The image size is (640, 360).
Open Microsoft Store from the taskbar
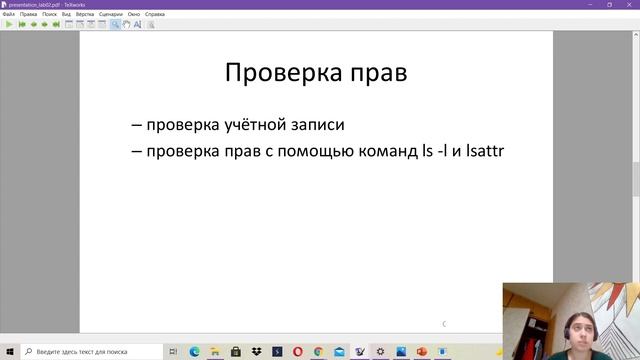(236, 351)
